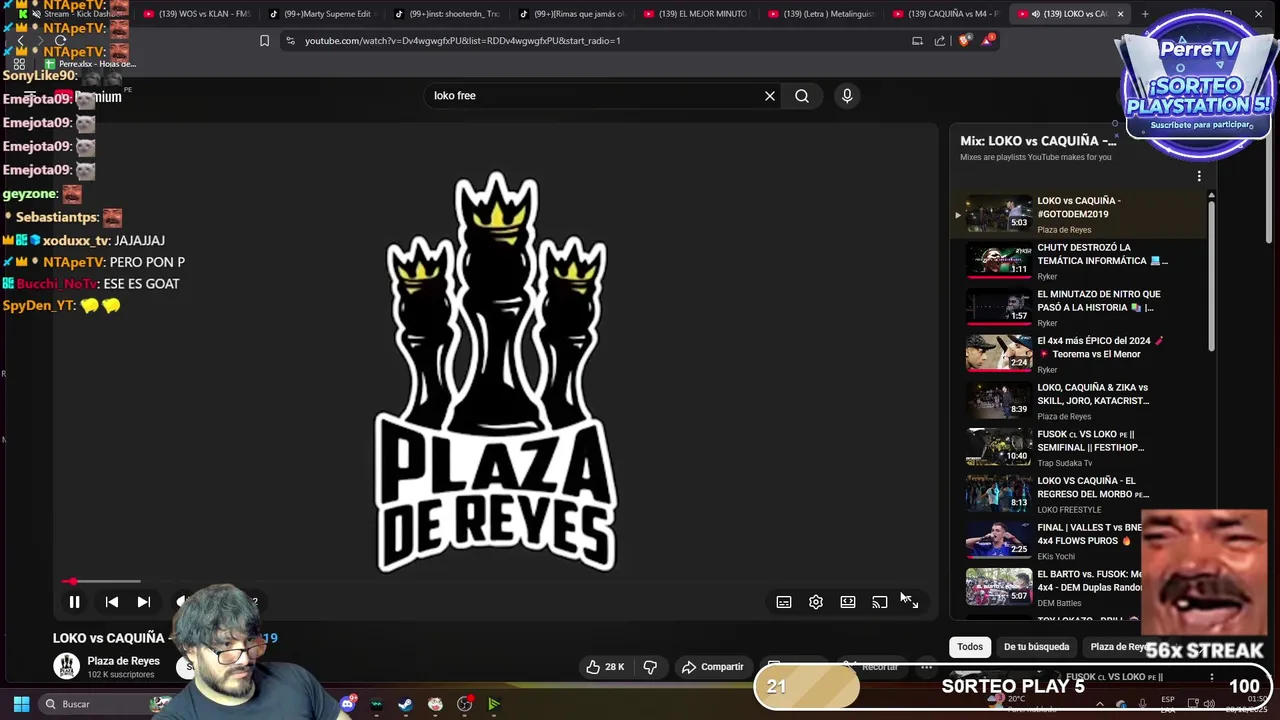Open the site information icon by URL
The height and width of the screenshot is (720, 1280).
click(290, 41)
